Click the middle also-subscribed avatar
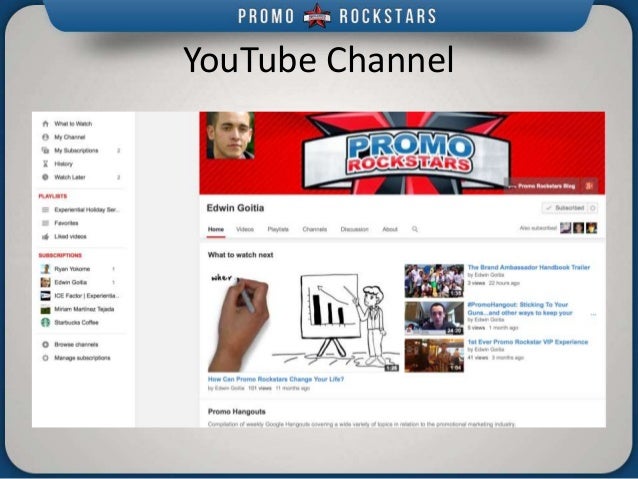638x479 pixels. point(578,228)
